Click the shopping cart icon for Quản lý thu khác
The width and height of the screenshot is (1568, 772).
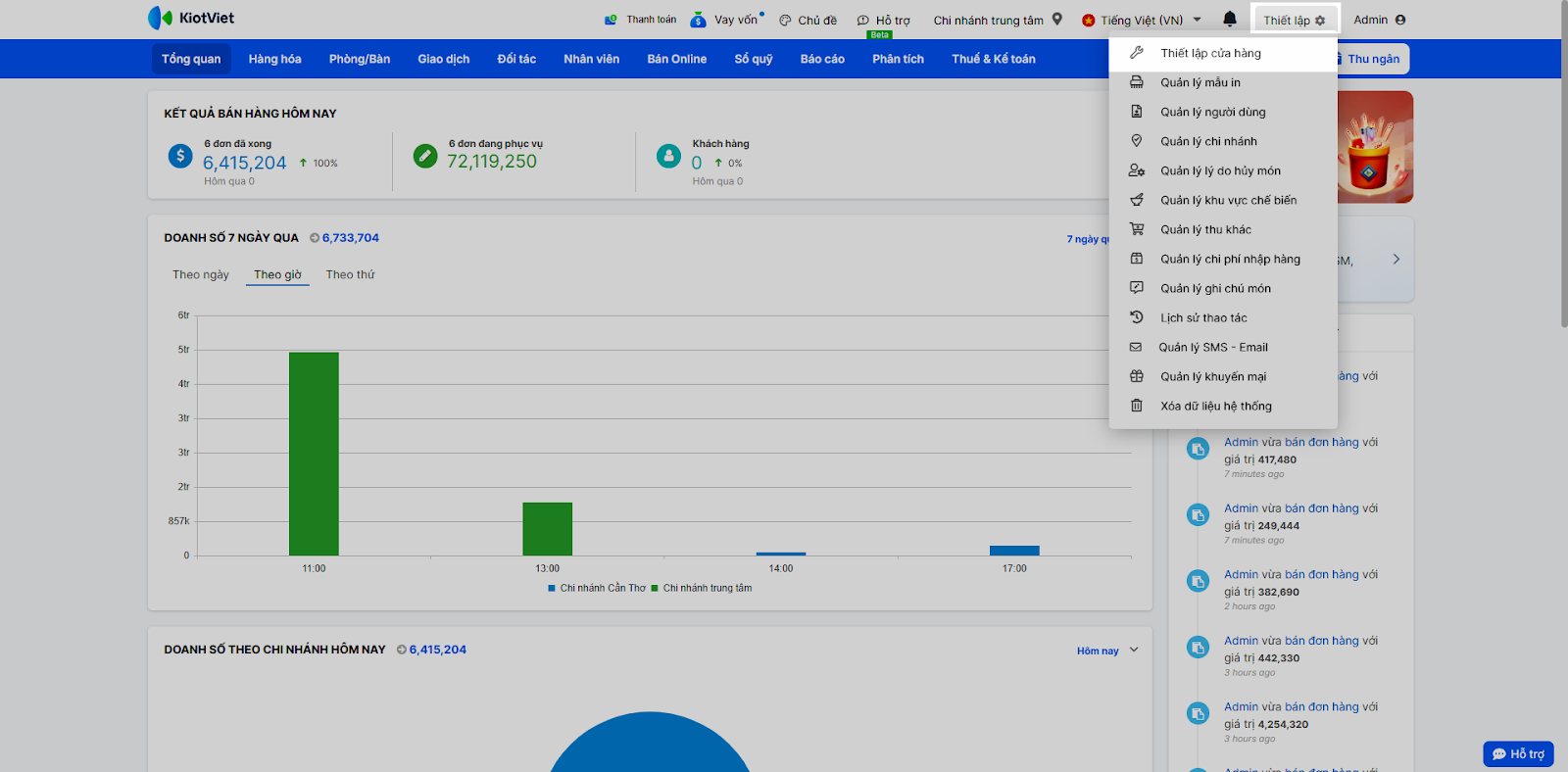(x=1137, y=229)
